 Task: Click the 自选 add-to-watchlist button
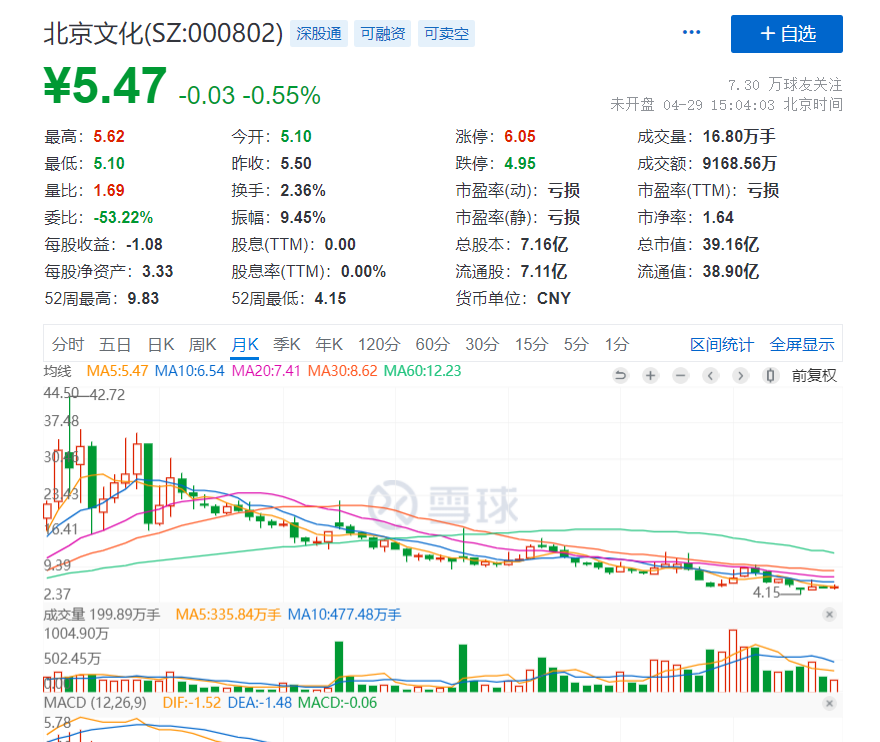(x=787, y=34)
